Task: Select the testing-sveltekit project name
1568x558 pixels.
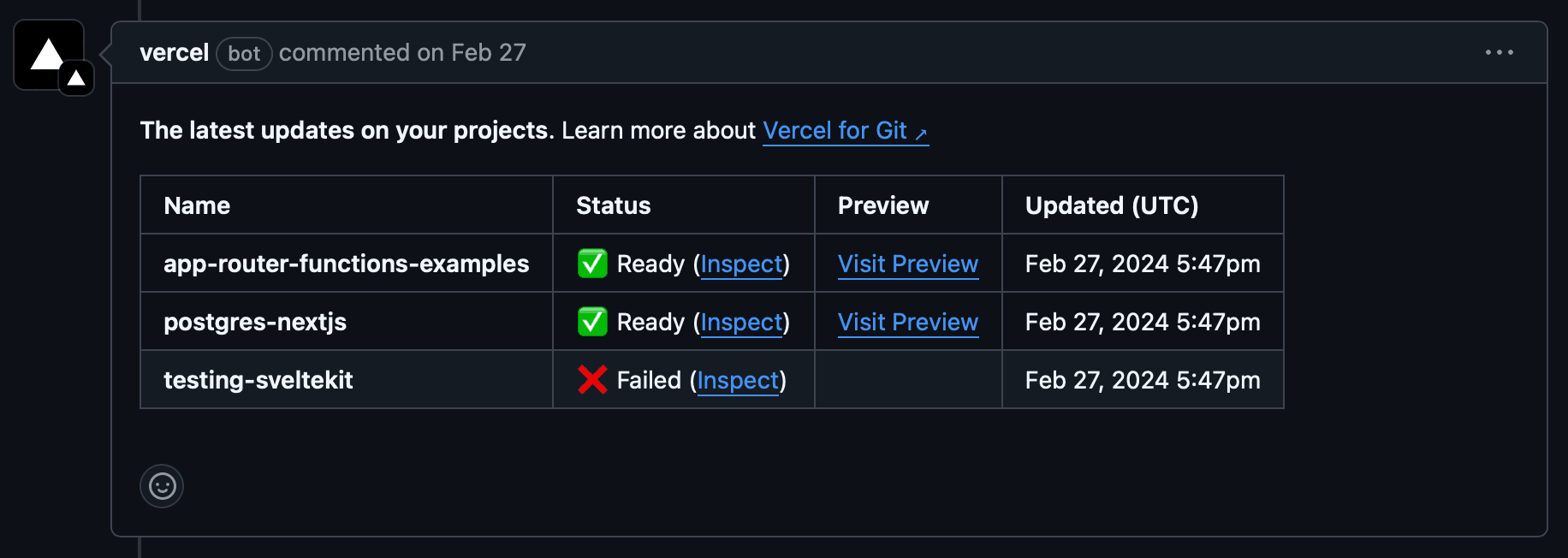Action: click(258, 379)
